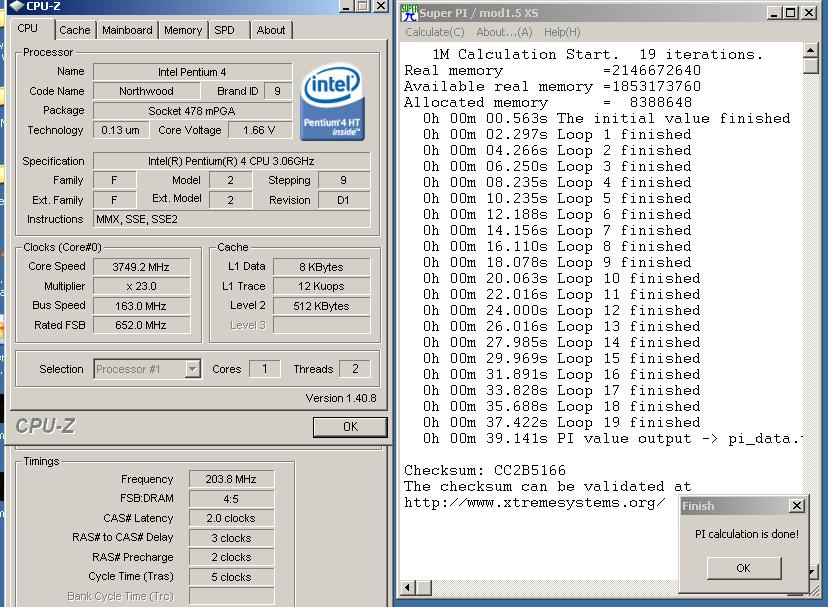Open the SPD tab
The width and height of the screenshot is (828, 610).
224,30
